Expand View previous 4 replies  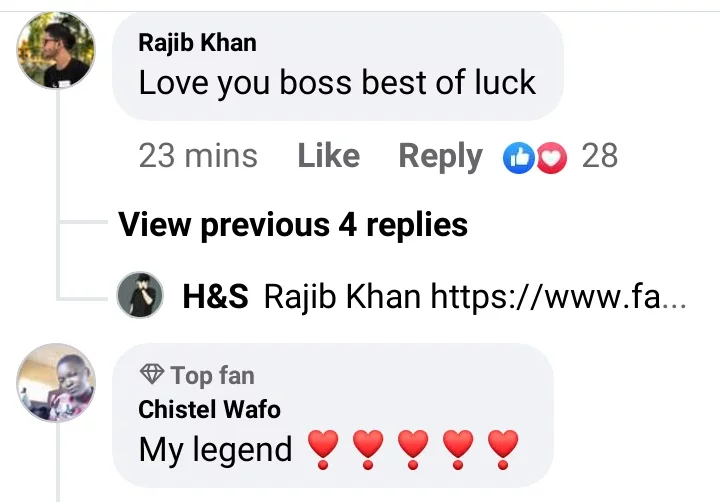[x=293, y=225]
